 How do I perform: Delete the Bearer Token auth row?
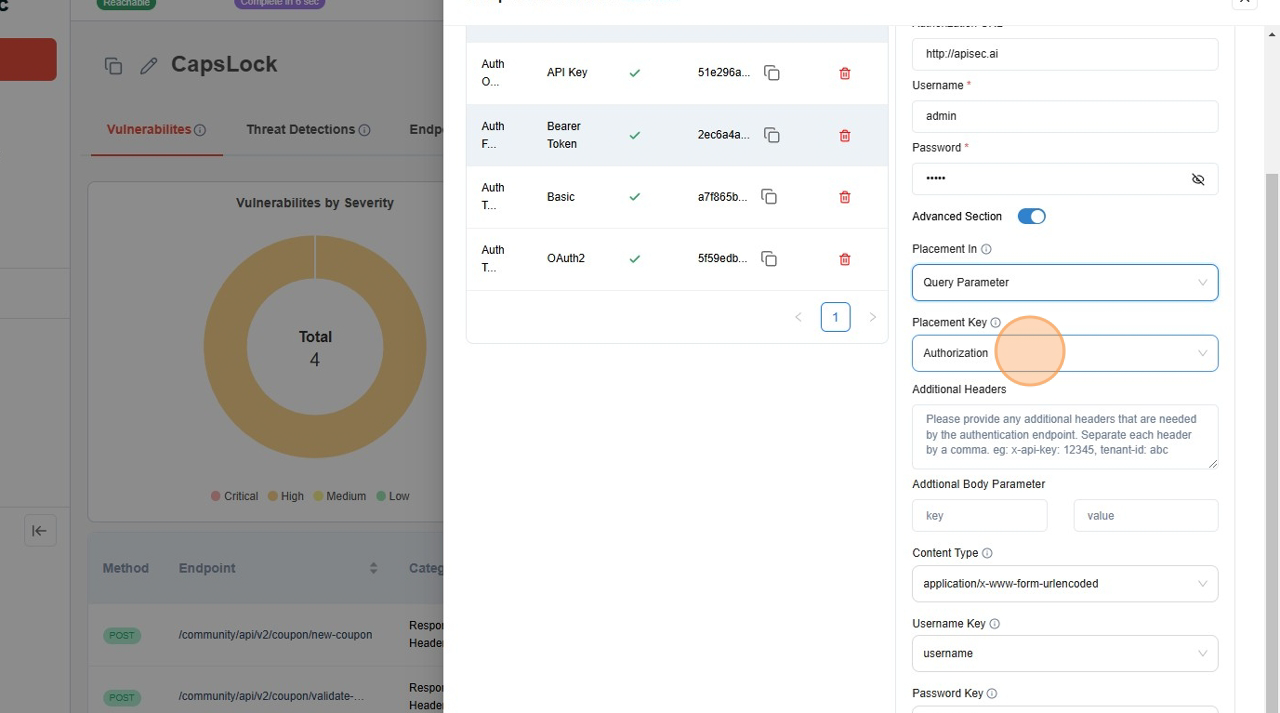pos(845,135)
